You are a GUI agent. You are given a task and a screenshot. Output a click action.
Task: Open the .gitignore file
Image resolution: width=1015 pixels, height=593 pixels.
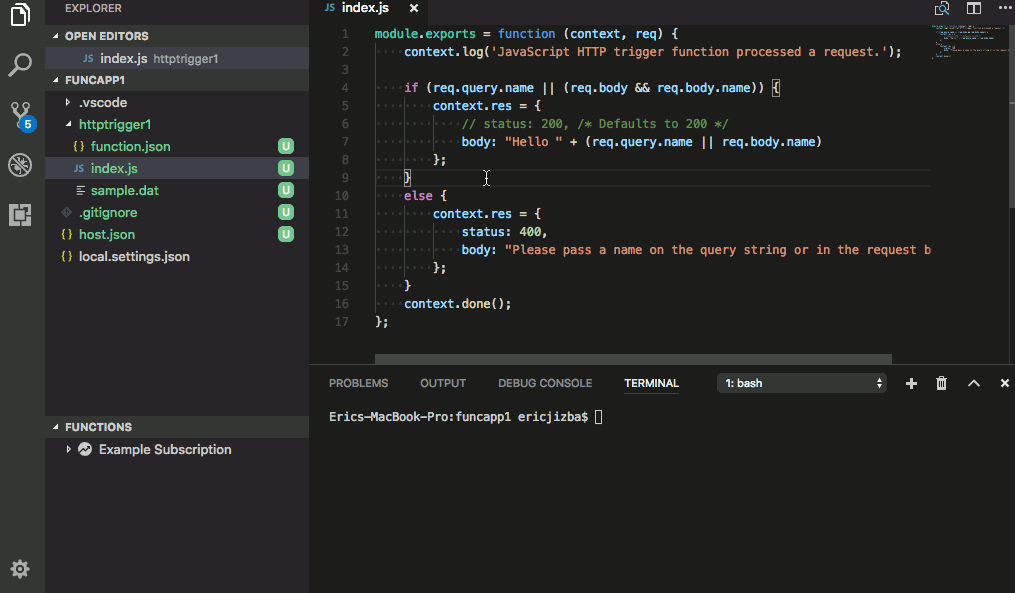[107, 212]
